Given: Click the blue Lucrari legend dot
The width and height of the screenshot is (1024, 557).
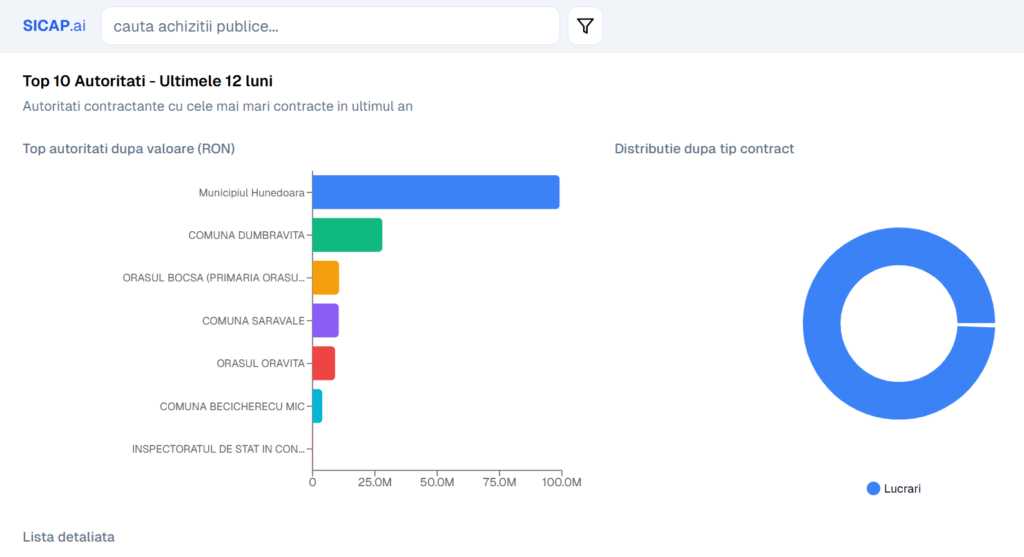Looking at the screenshot, I should point(873,488).
